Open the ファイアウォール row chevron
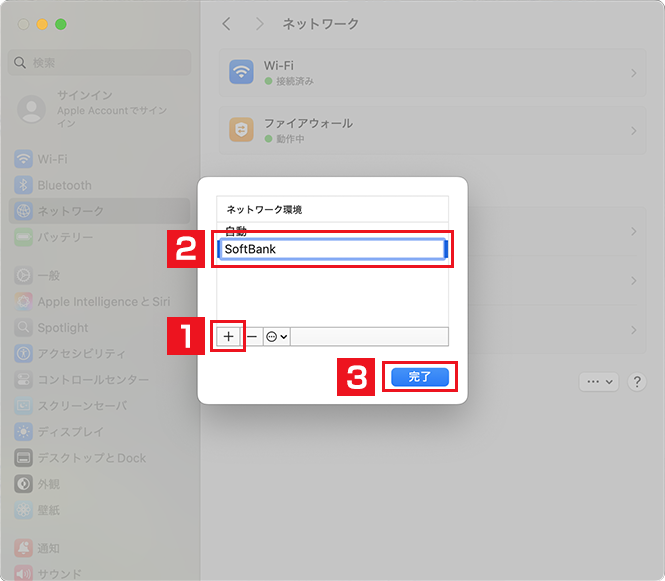The height and width of the screenshot is (581, 665). point(634,131)
